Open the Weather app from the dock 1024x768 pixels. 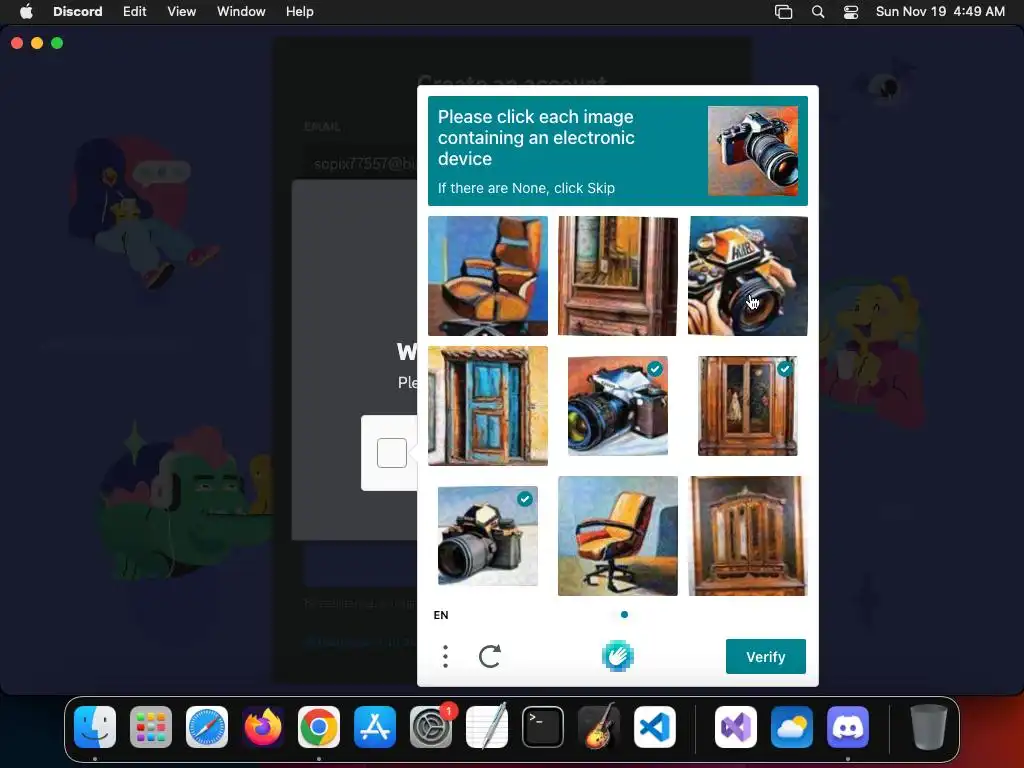792,727
